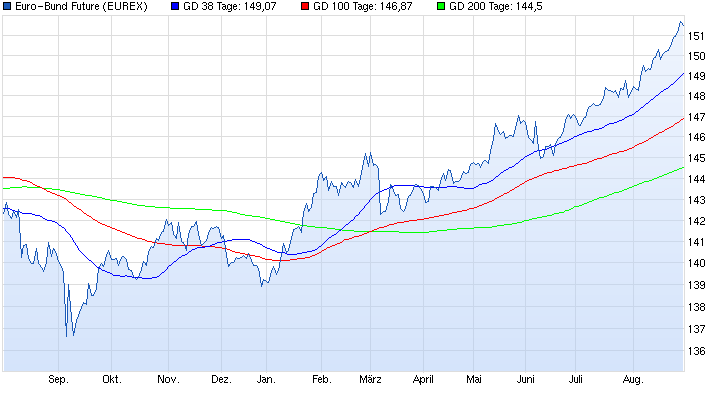Click the lowest price dip in early September
Viewport: 726px width, 405px height.
pyautogui.click(x=68, y=336)
